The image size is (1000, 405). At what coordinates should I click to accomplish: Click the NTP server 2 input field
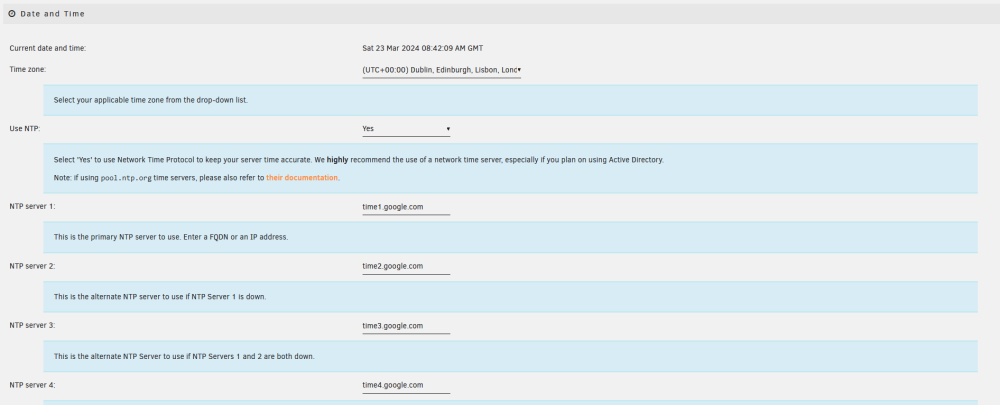[x=406, y=267]
